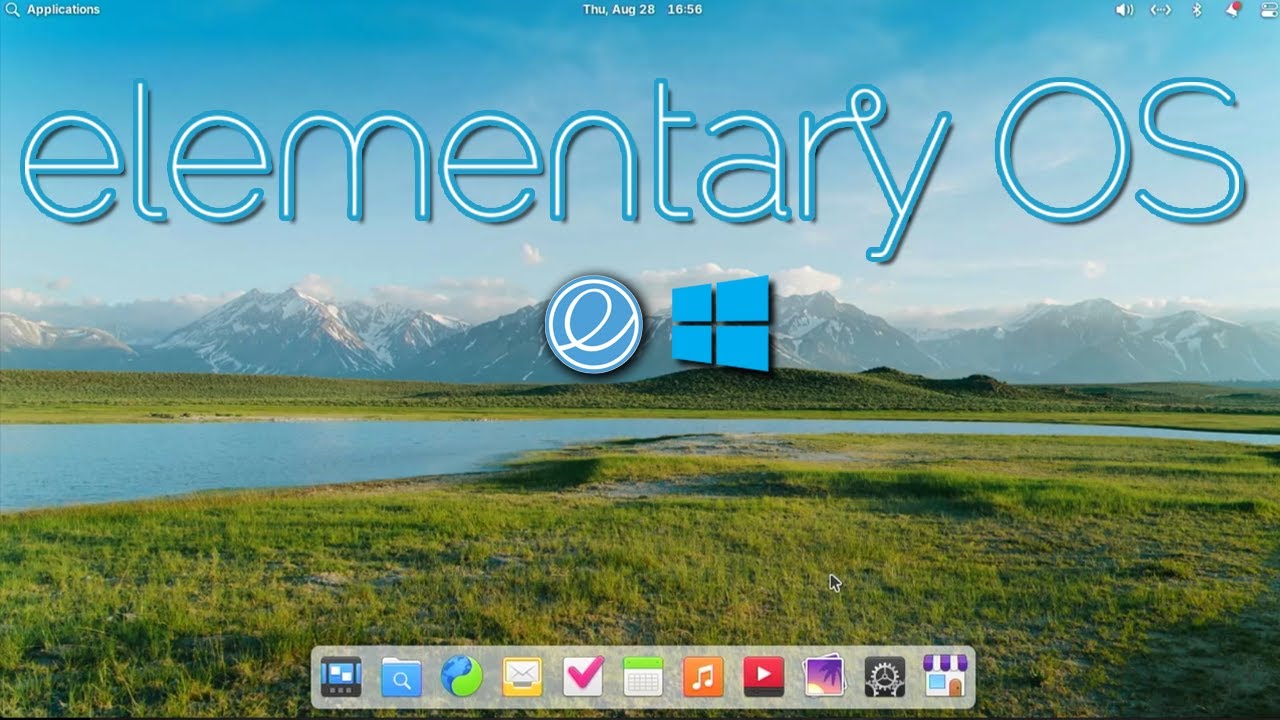Open the notifications bell indicator

(1232, 9)
